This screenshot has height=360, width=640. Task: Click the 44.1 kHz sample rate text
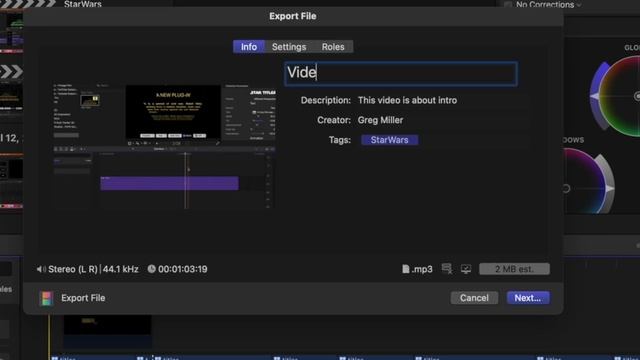(x=120, y=269)
